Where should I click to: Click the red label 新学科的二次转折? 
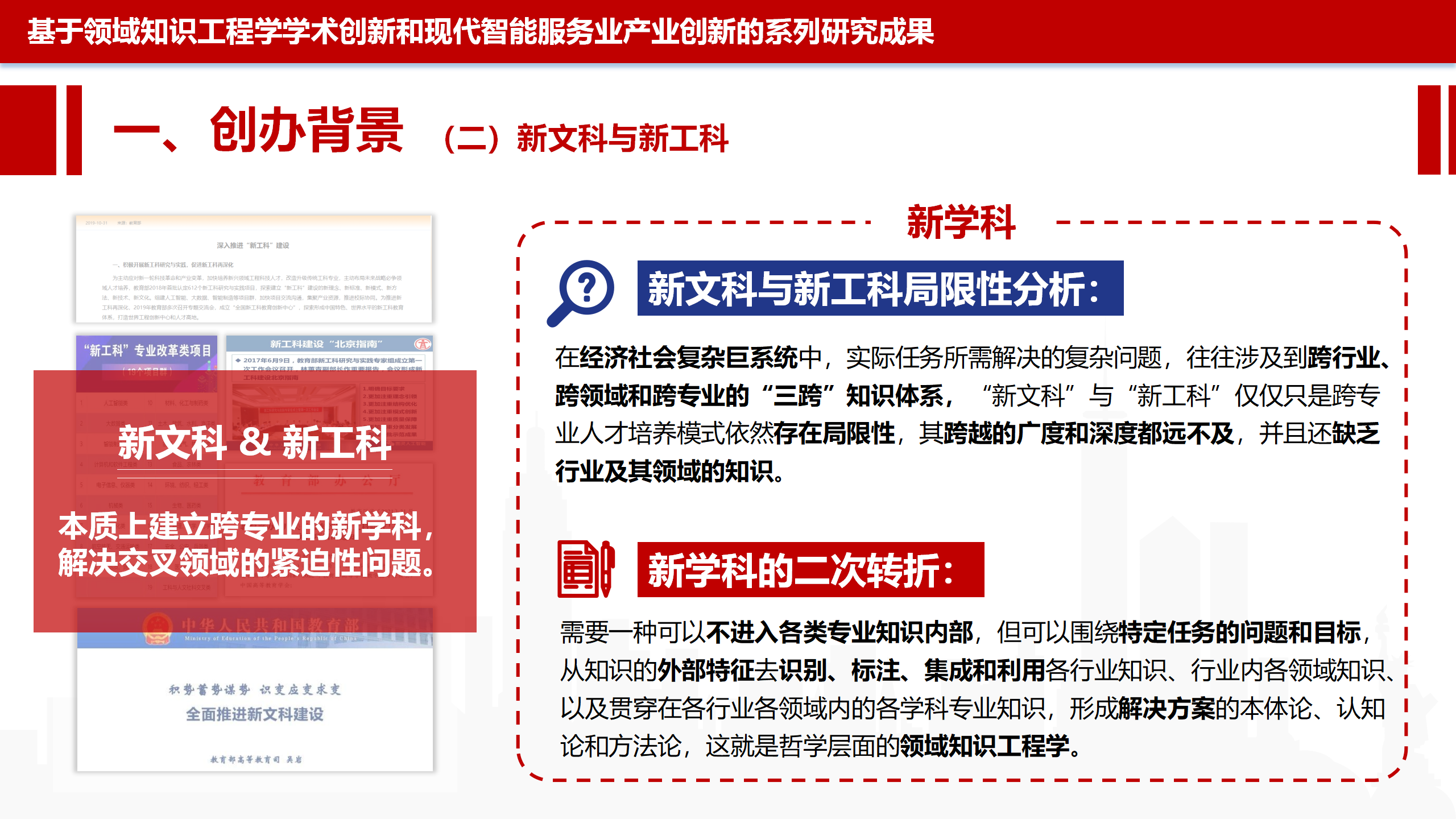(x=811, y=570)
